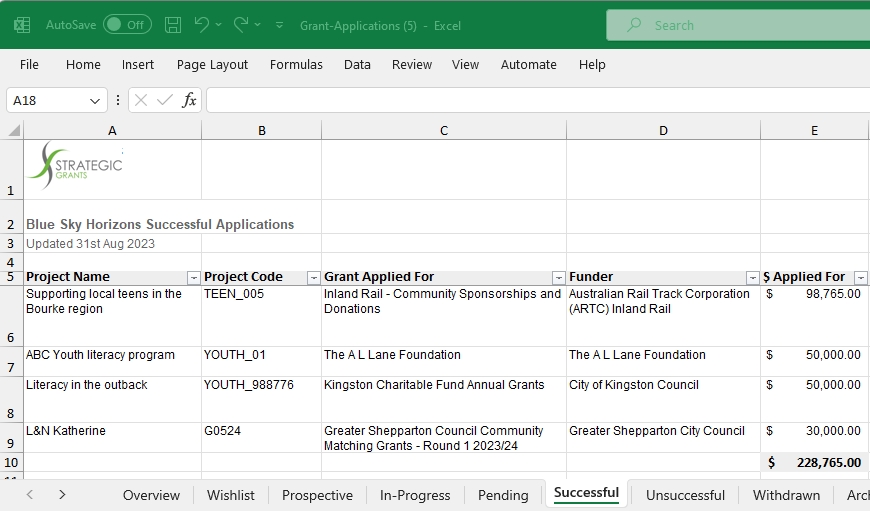Screen dimensions: 870x511
Task: Open the Grant Applied For filter
Action: 558,277
